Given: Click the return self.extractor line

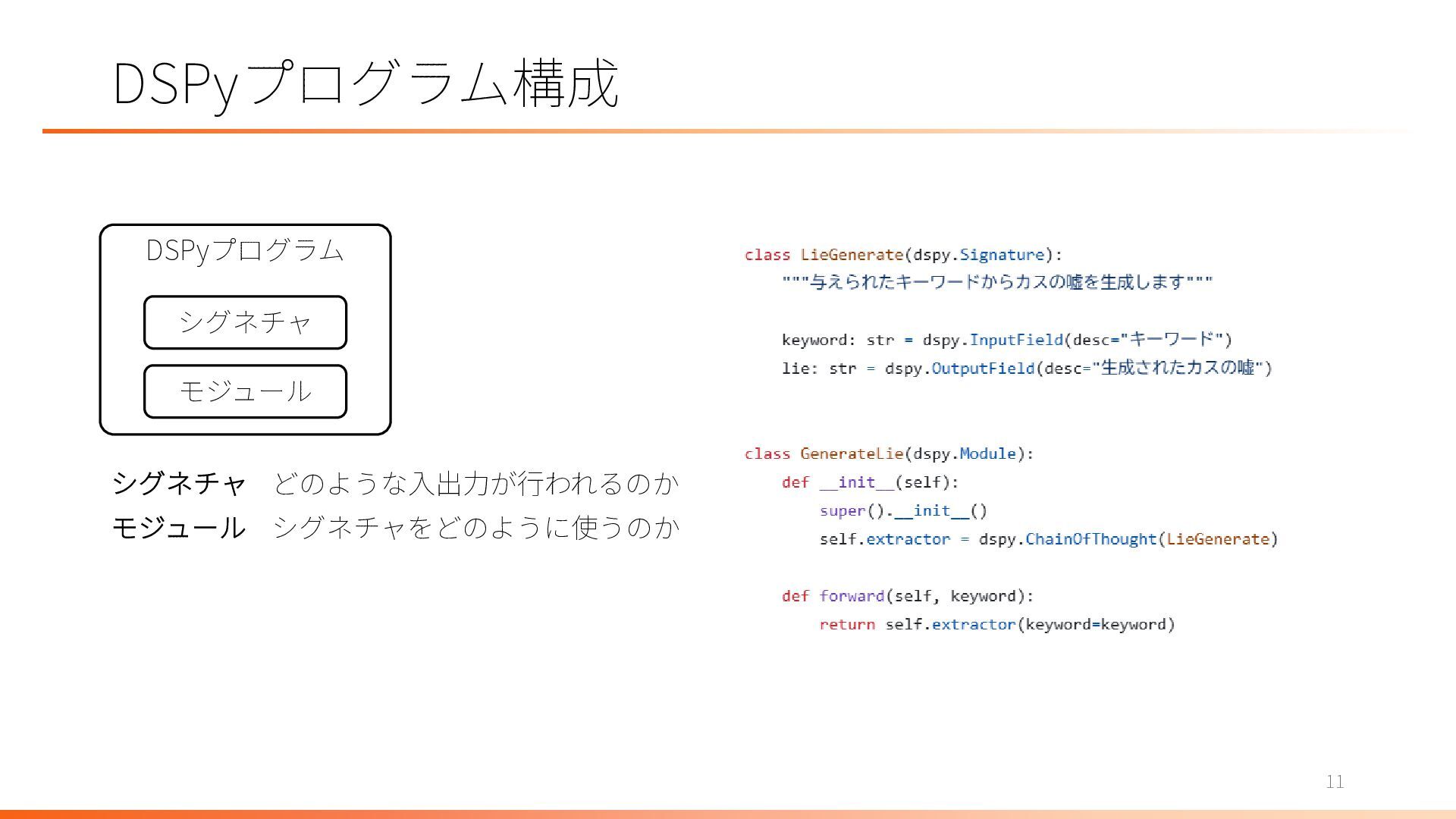Looking at the screenshot, I should 996,625.
